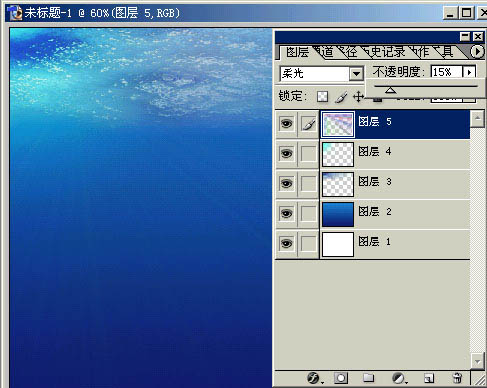The height and width of the screenshot is (388, 487).
Task: Click the opacity slider triangle handle
Action: click(x=390, y=90)
